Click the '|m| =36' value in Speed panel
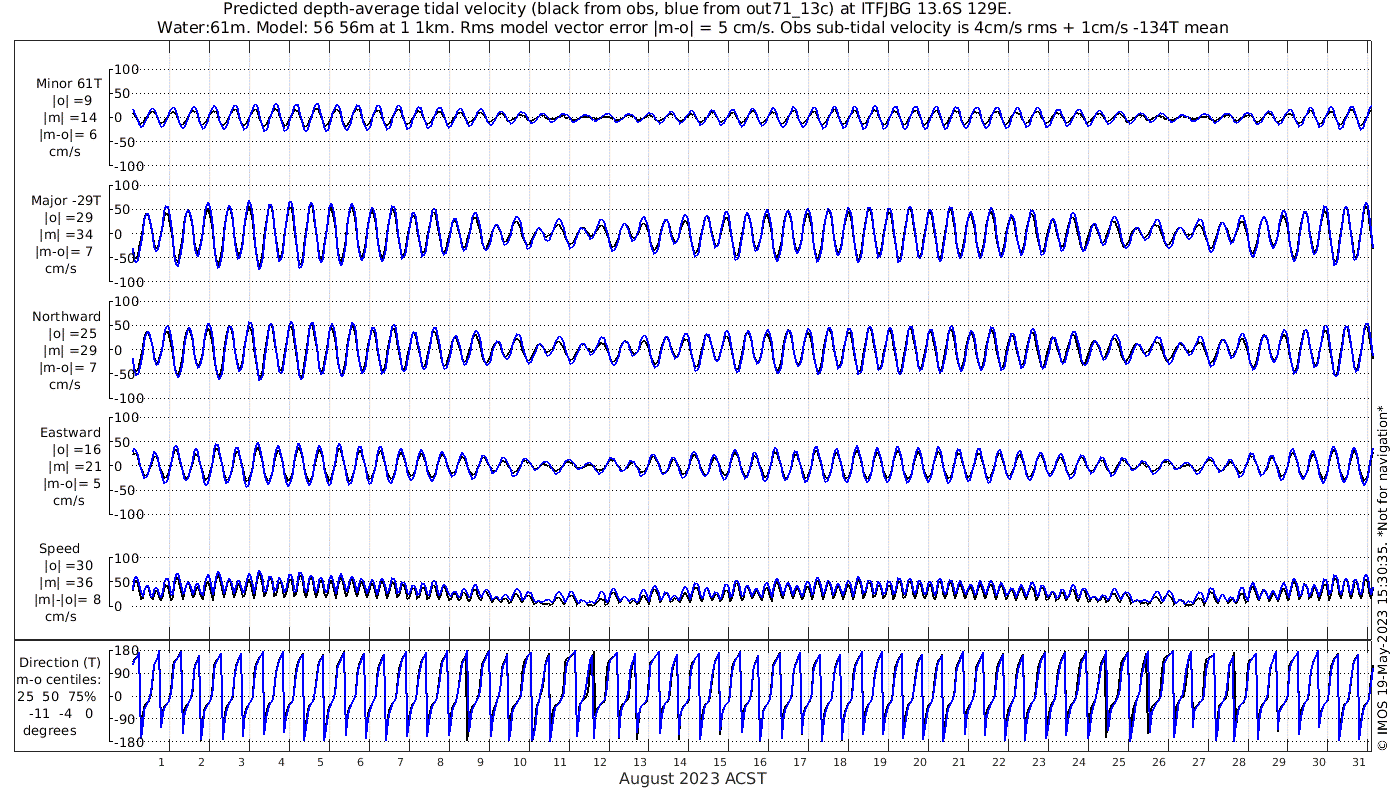This screenshot has height=800, width=1400. tap(69, 582)
